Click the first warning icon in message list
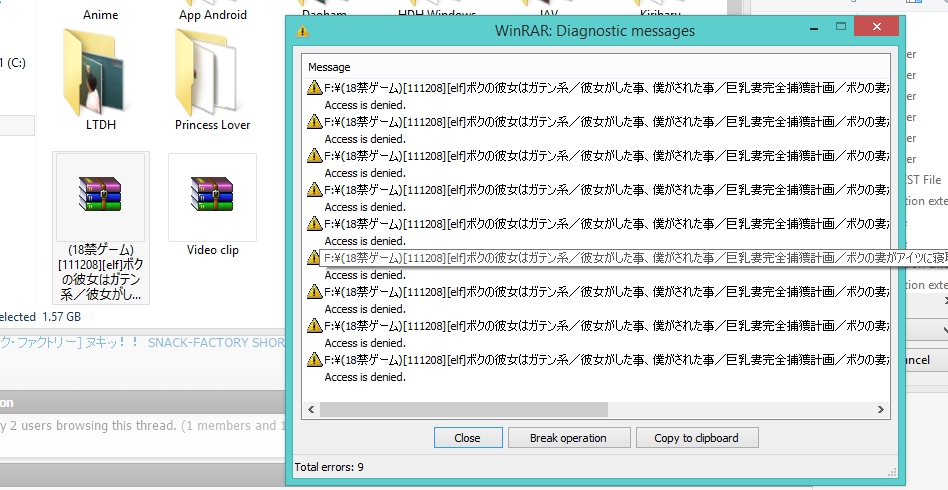Screen dimensions: 948x490 pos(315,89)
